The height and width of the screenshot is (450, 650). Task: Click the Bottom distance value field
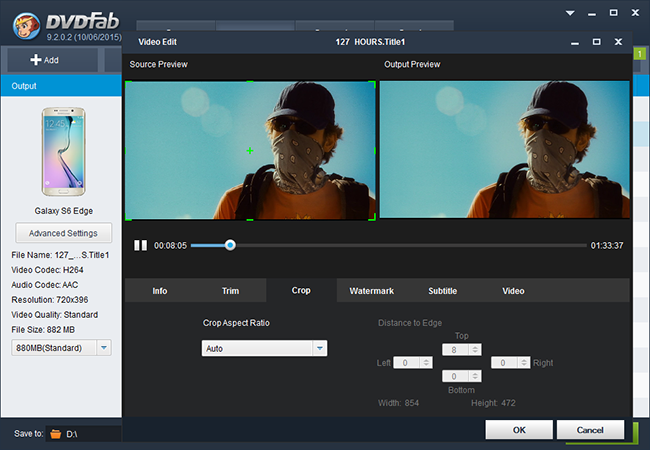tap(455, 376)
